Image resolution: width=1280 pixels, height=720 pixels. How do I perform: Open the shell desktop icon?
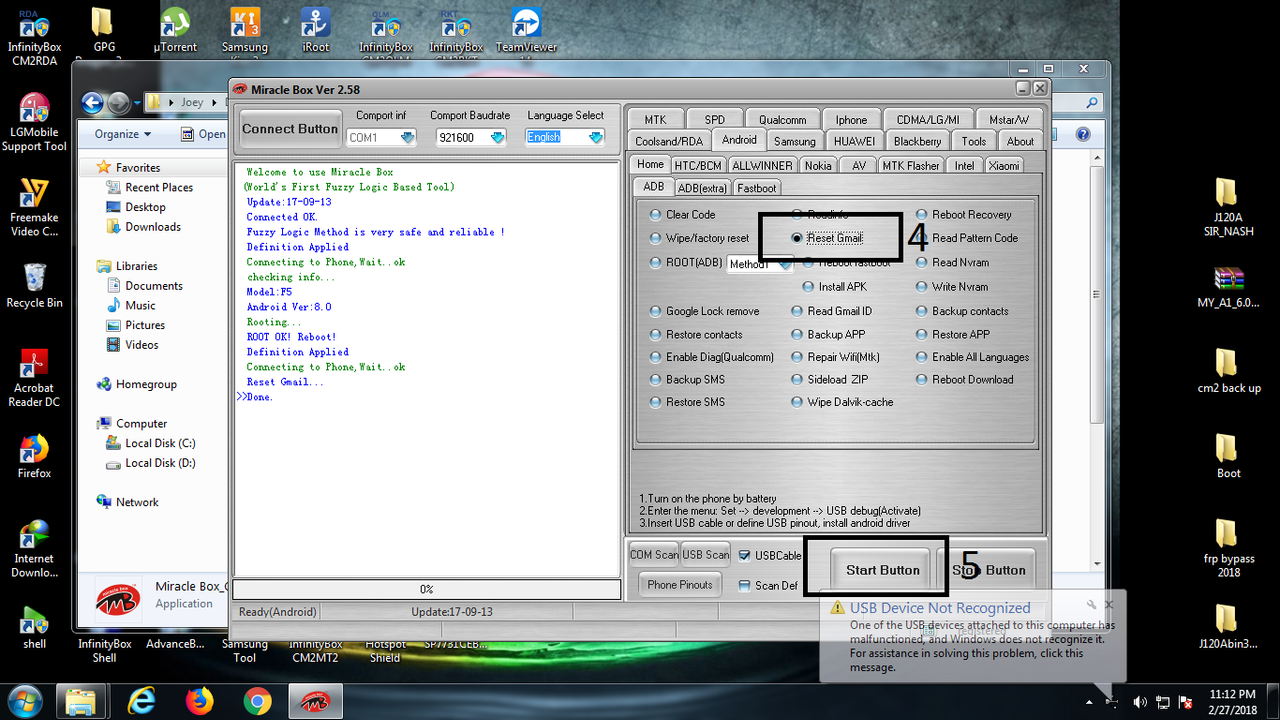pos(34,628)
